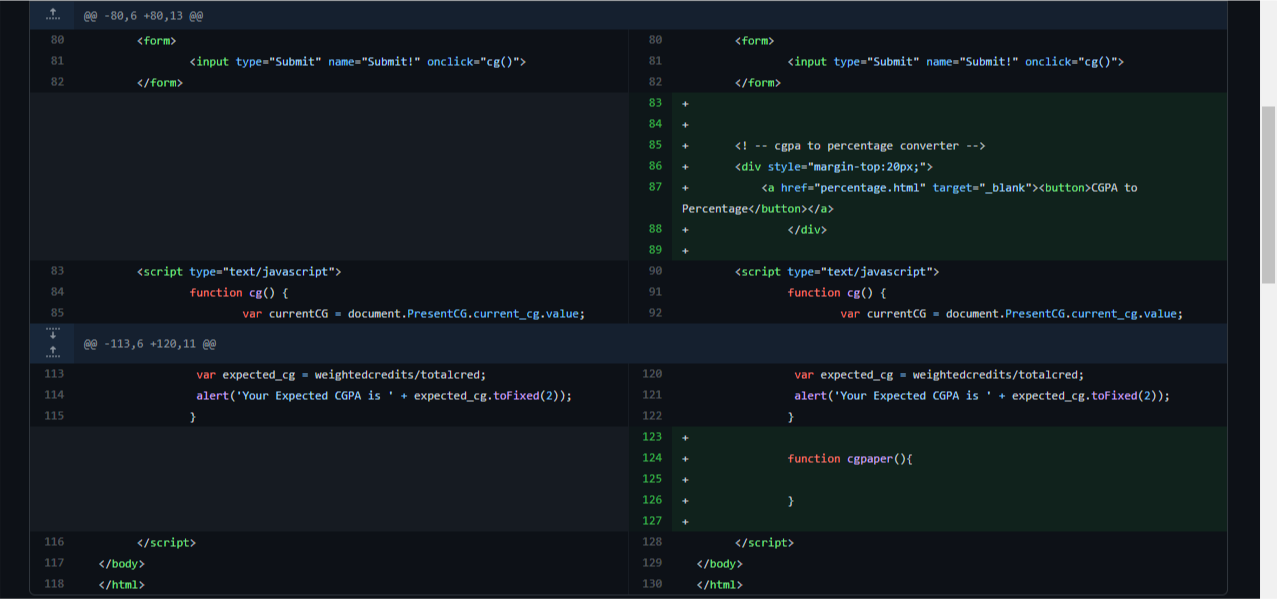1277x599 pixels.
Task: Click the alert code on new line 121
Action: (982, 395)
